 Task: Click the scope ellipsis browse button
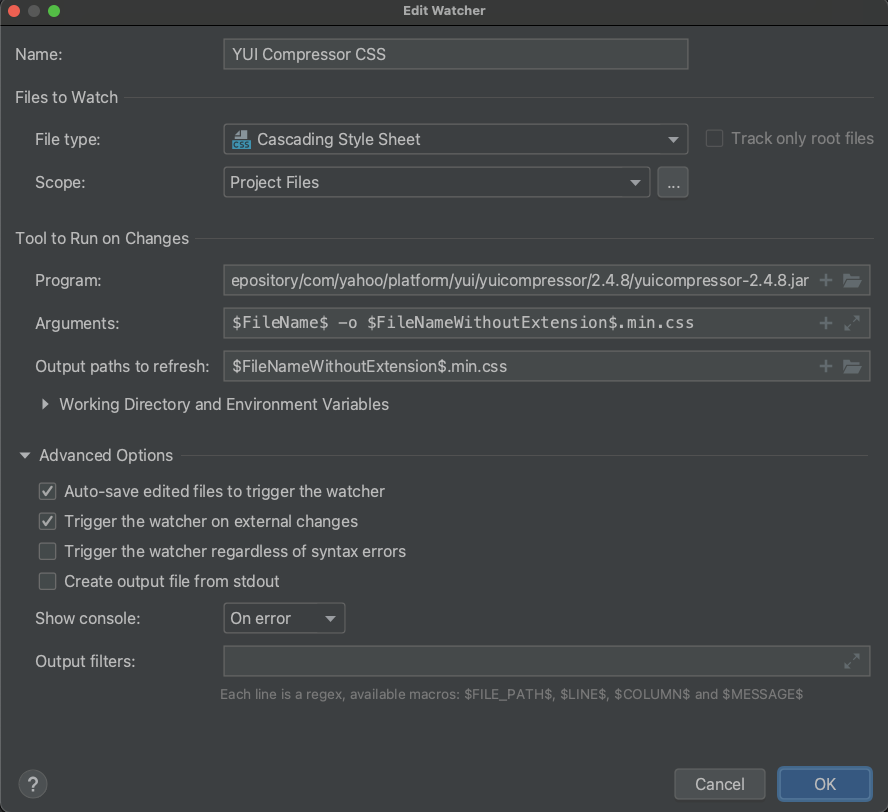tap(673, 182)
